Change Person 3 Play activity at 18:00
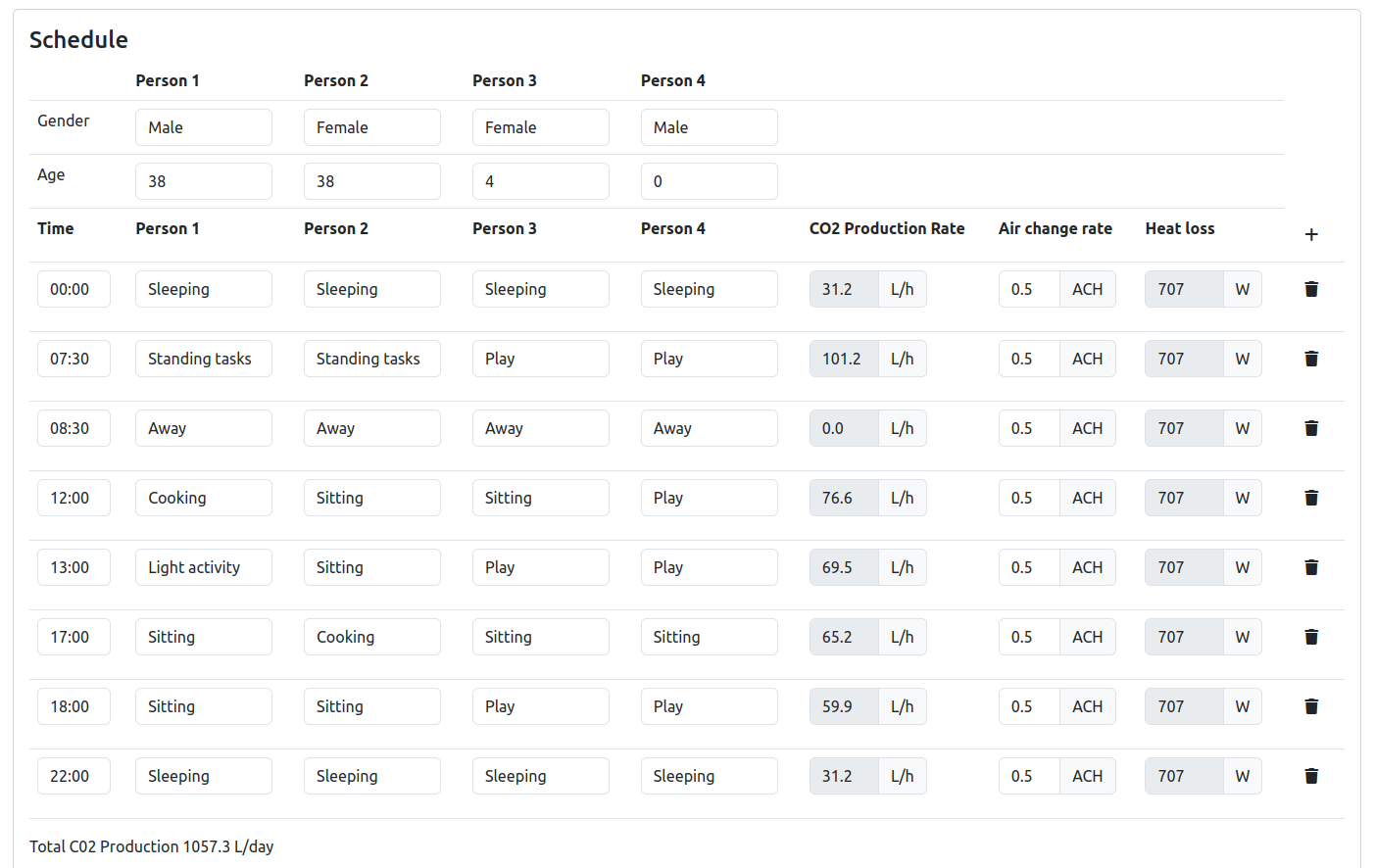This screenshot has width=1375, height=868. (x=541, y=706)
